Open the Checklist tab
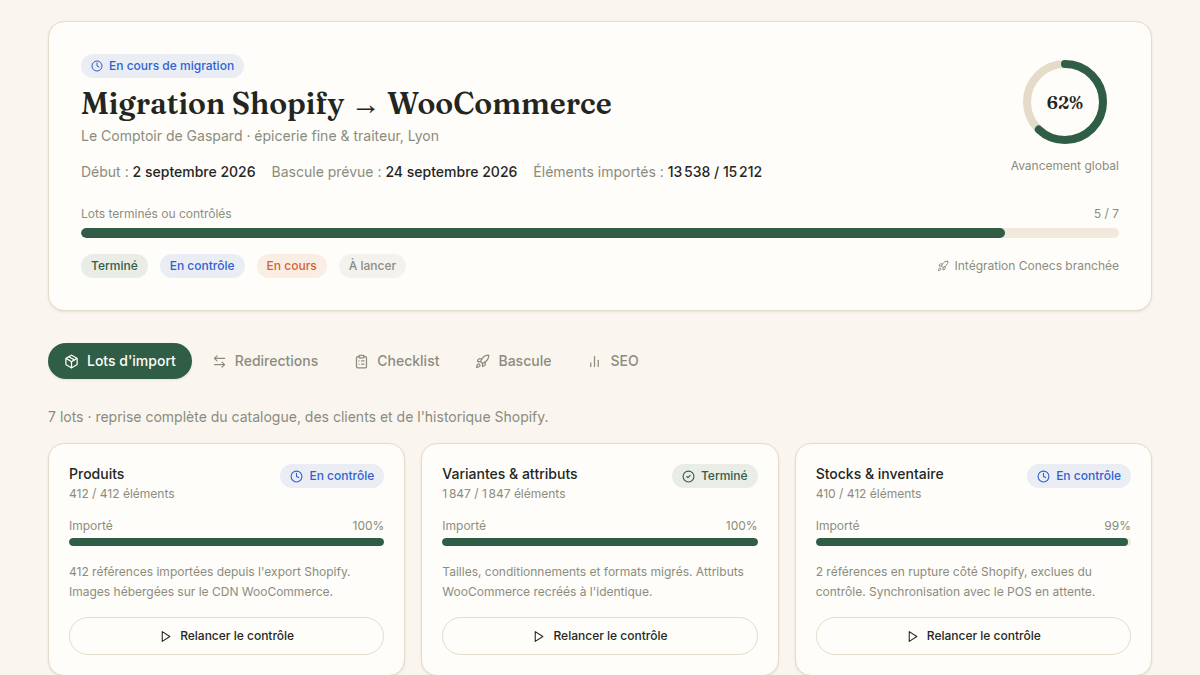This screenshot has width=1200, height=675. coord(397,361)
